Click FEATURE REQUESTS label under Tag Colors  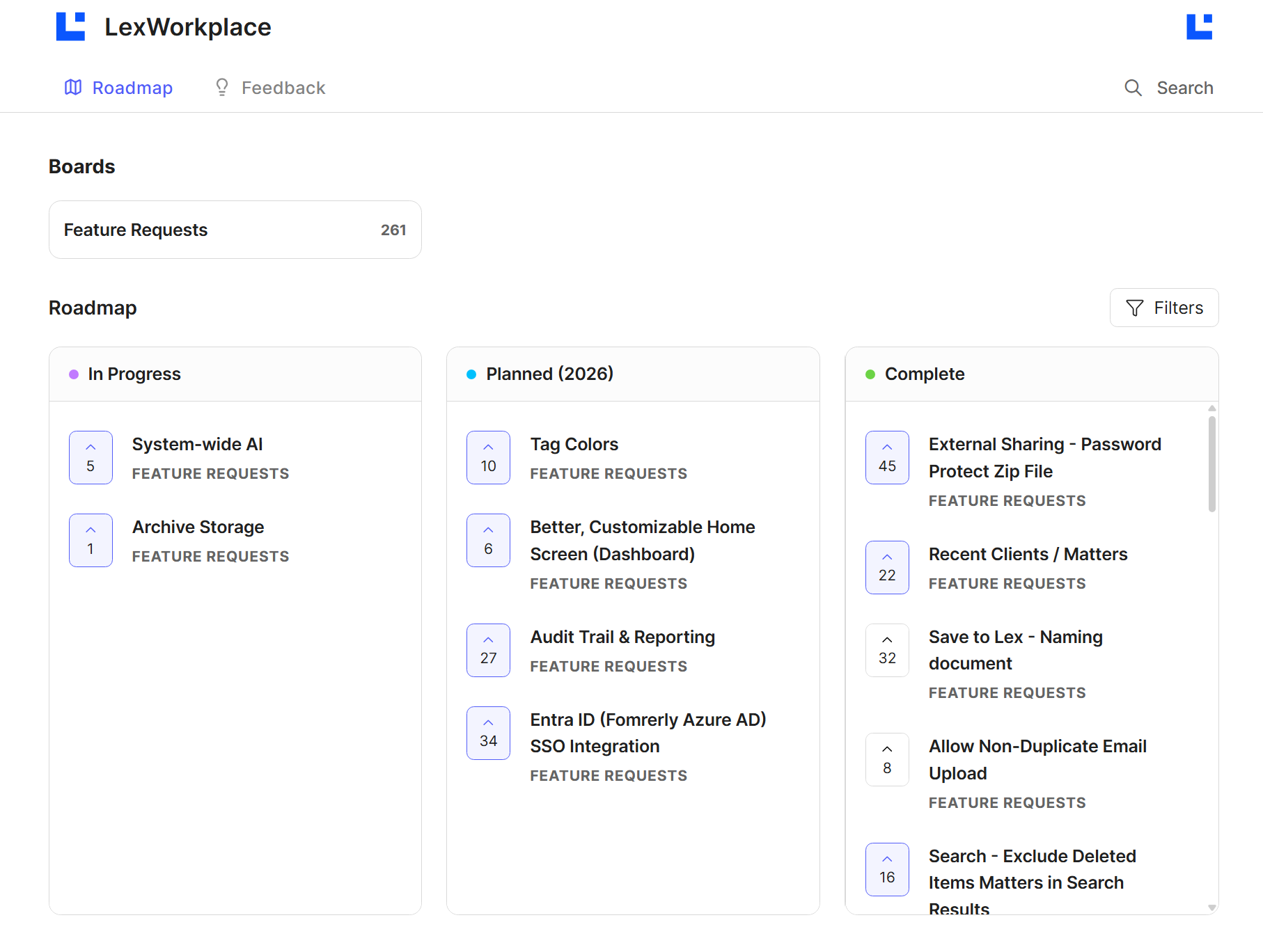[609, 474]
